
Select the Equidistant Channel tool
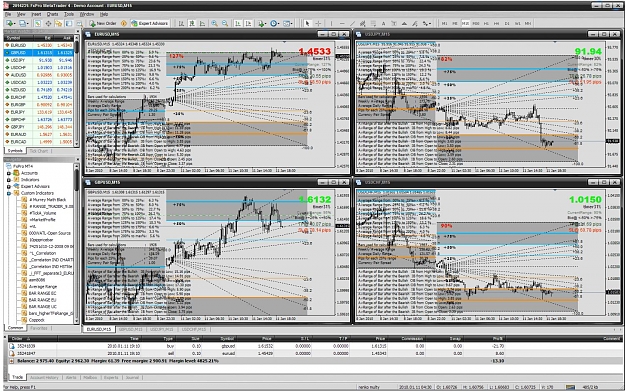[362, 24]
